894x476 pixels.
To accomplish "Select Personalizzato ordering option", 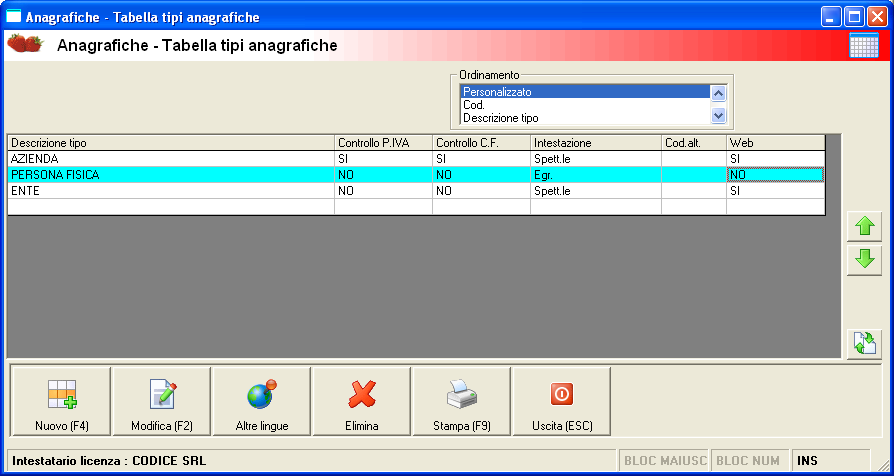I will click(x=585, y=91).
